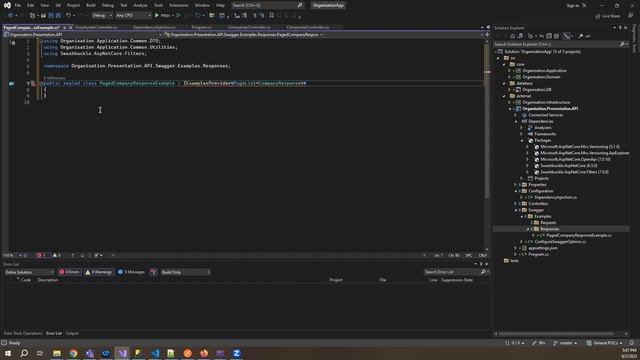Switch to the DependencyInjection.cs tab
Image resolution: width=640 pixels, height=360 pixels.
pos(154,27)
